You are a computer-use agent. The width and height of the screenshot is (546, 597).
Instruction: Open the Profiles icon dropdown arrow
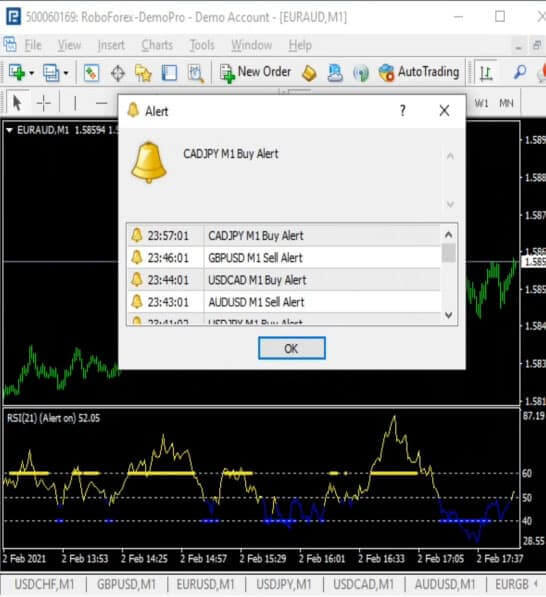pyautogui.click(x=66, y=73)
